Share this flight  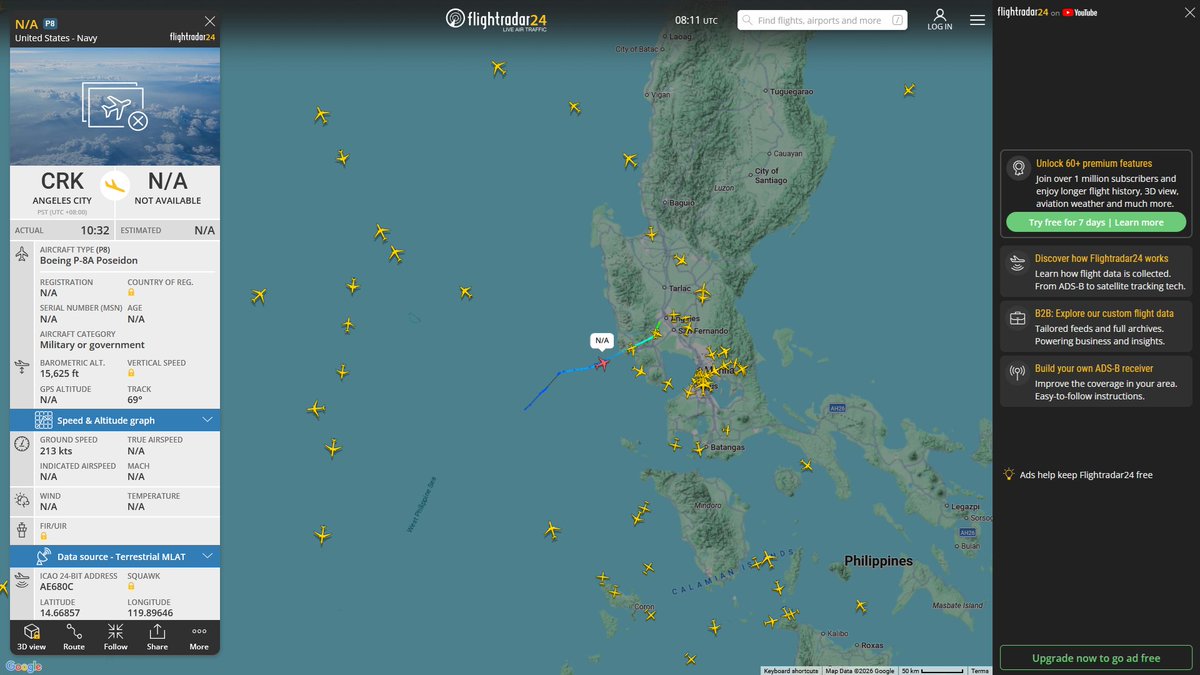point(157,637)
